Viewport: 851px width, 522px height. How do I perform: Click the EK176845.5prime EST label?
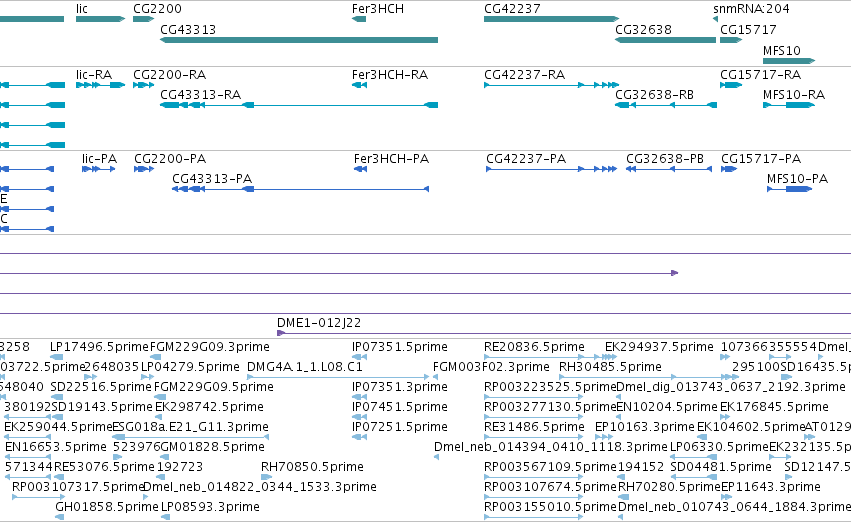[x=774, y=406]
